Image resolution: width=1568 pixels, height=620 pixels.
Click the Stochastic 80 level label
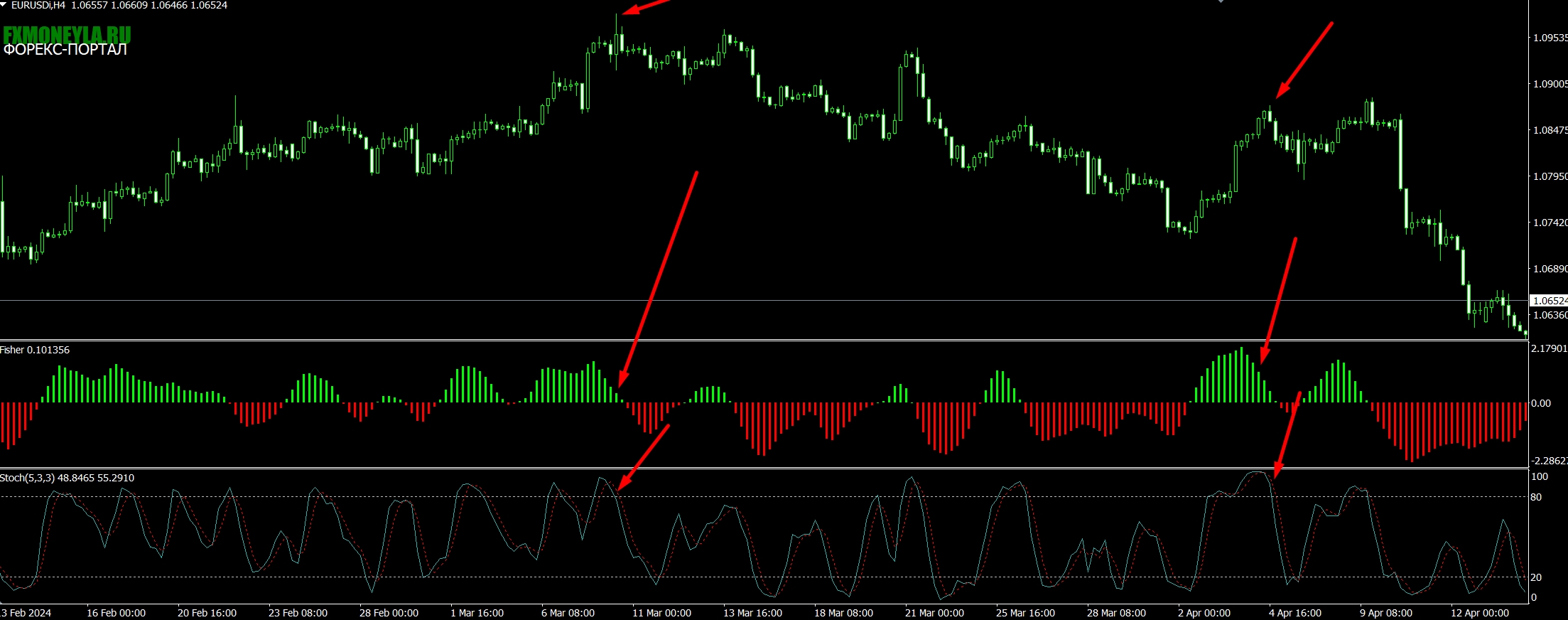coord(1537,497)
